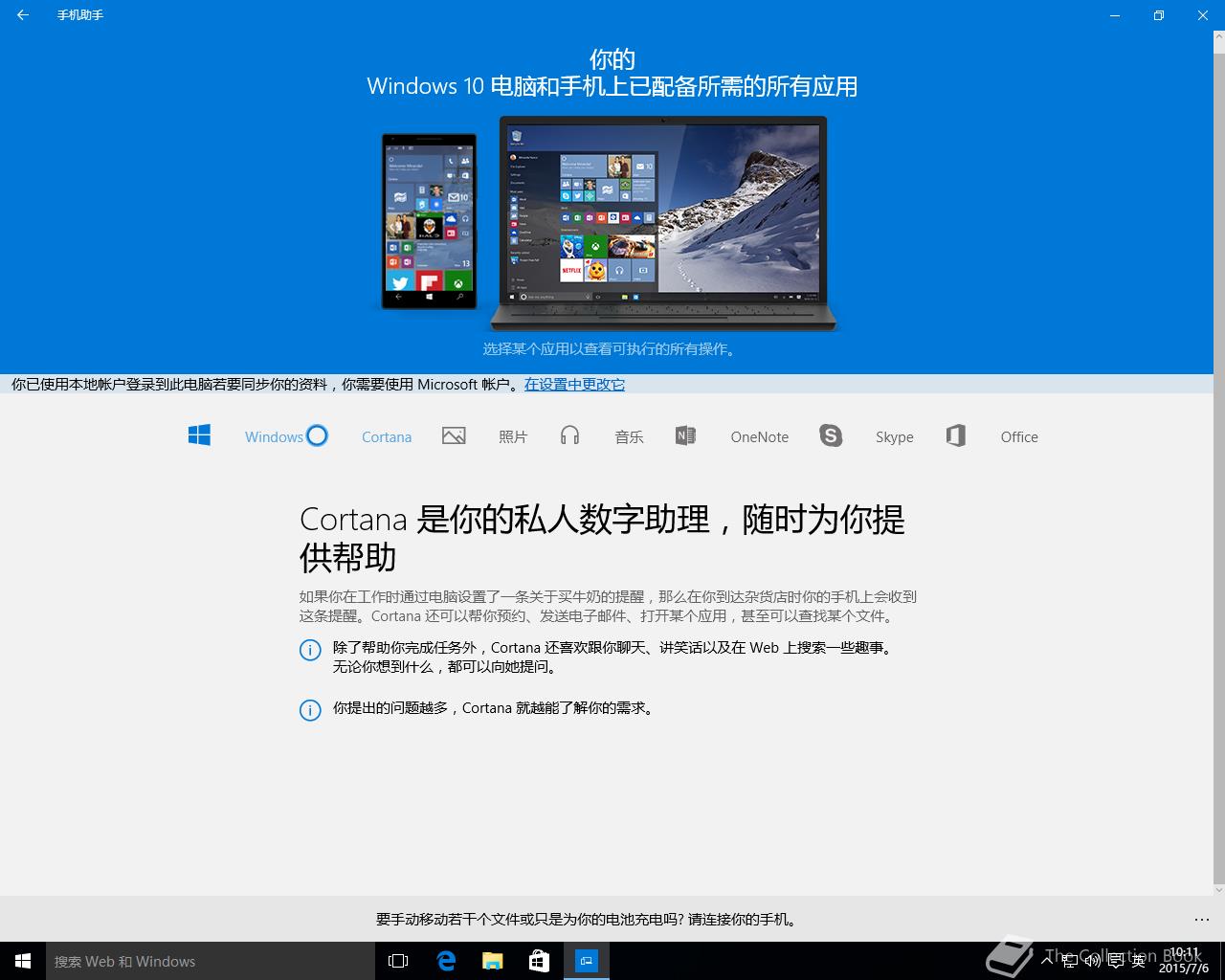Go back with the arrow in title bar
This screenshot has height=980, width=1225.
(x=23, y=15)
